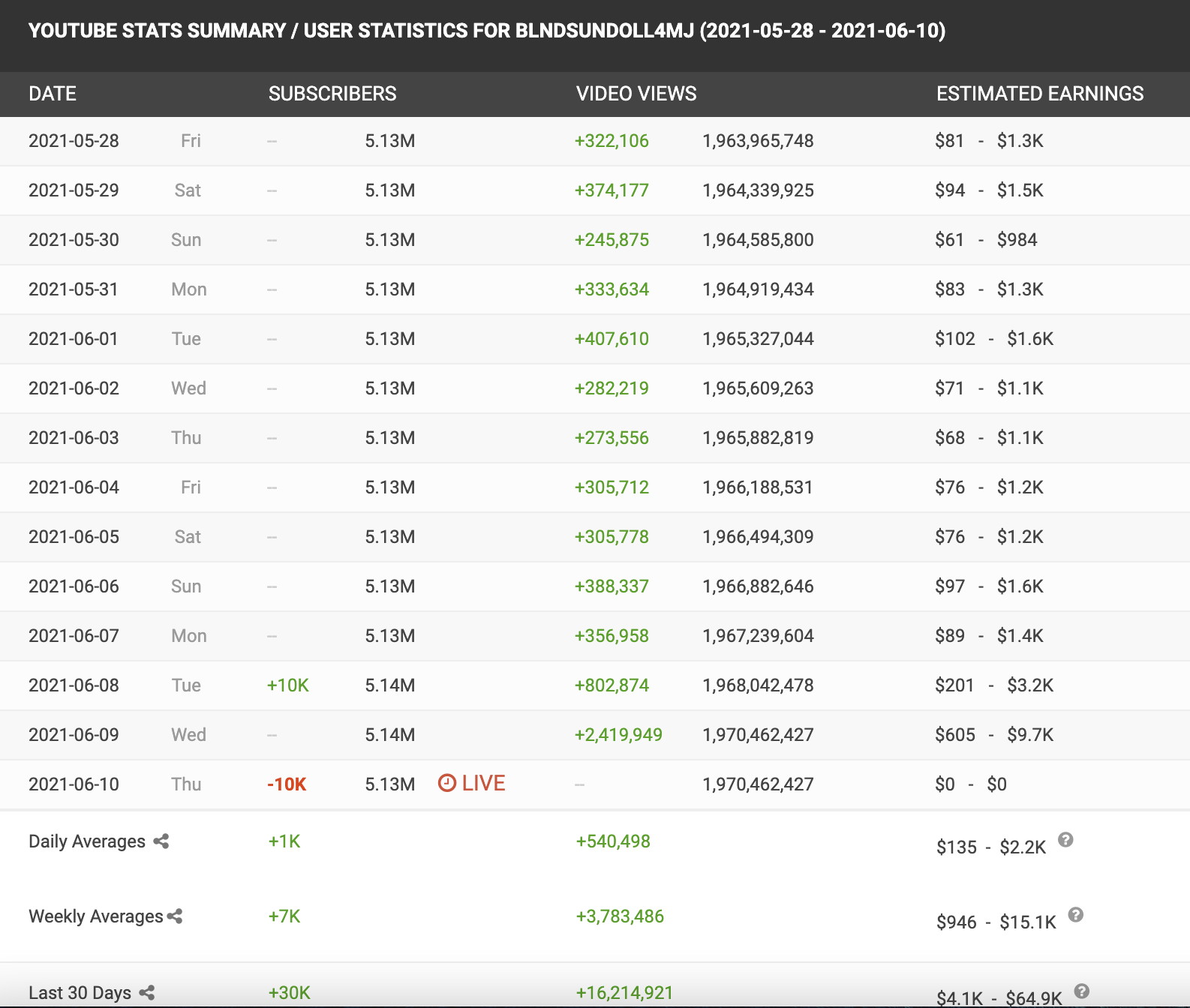Image resolution: width=1190 pixels, height=1008 pixels.
Task: Click the LIVE clock icon
Action: [x=447, y=783]
